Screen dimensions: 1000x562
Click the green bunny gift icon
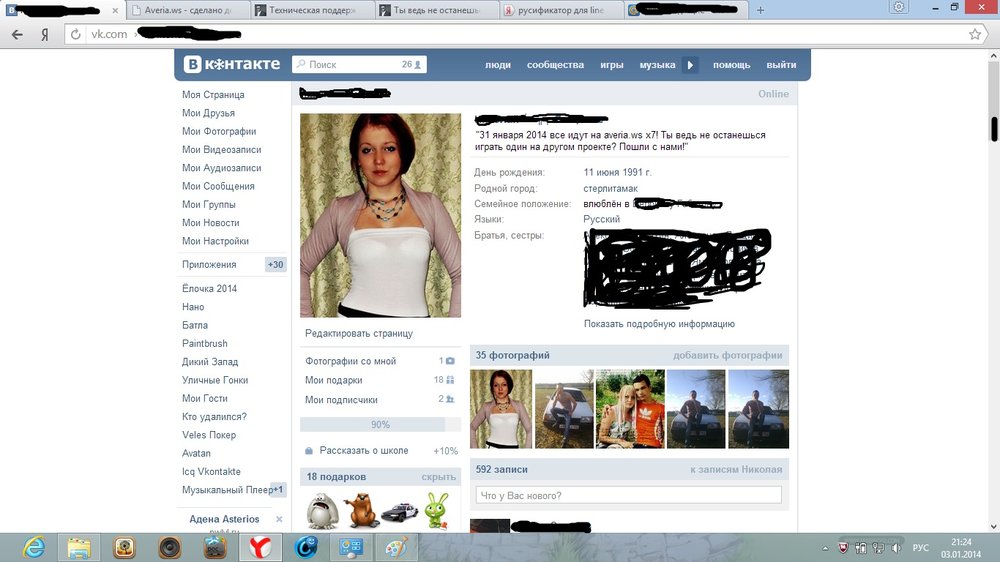pyautogui.click(x=435, y=510)
